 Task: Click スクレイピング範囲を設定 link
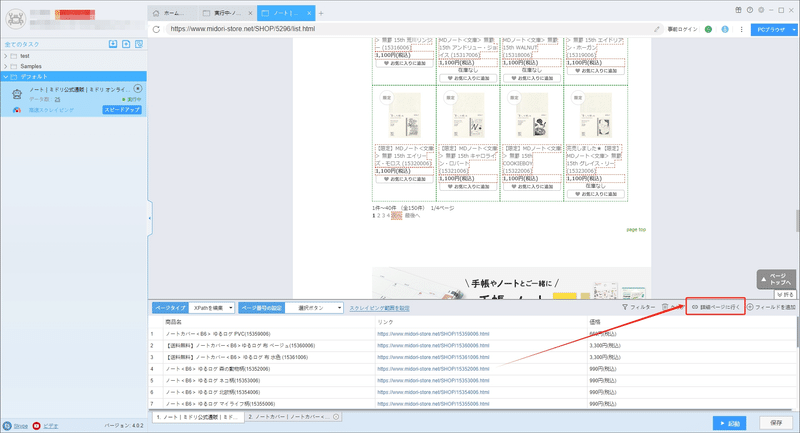(379, 309)
